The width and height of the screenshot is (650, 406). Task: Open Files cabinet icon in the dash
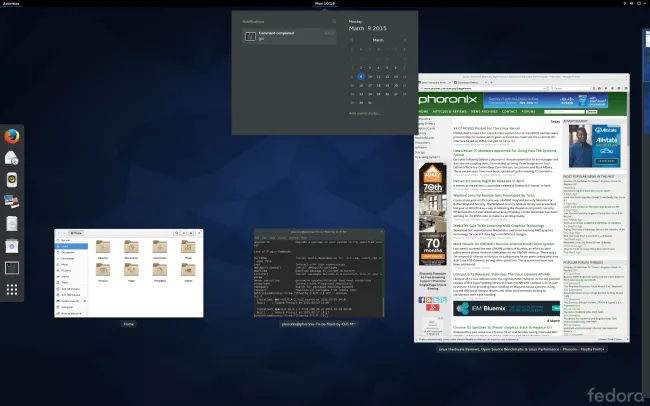[12, 224]
